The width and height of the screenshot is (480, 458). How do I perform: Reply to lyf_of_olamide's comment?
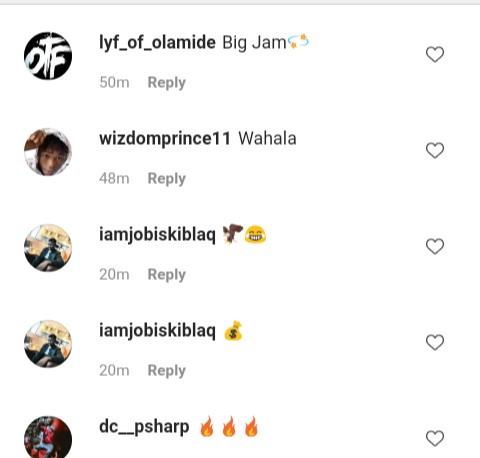(x=167, y=83)
